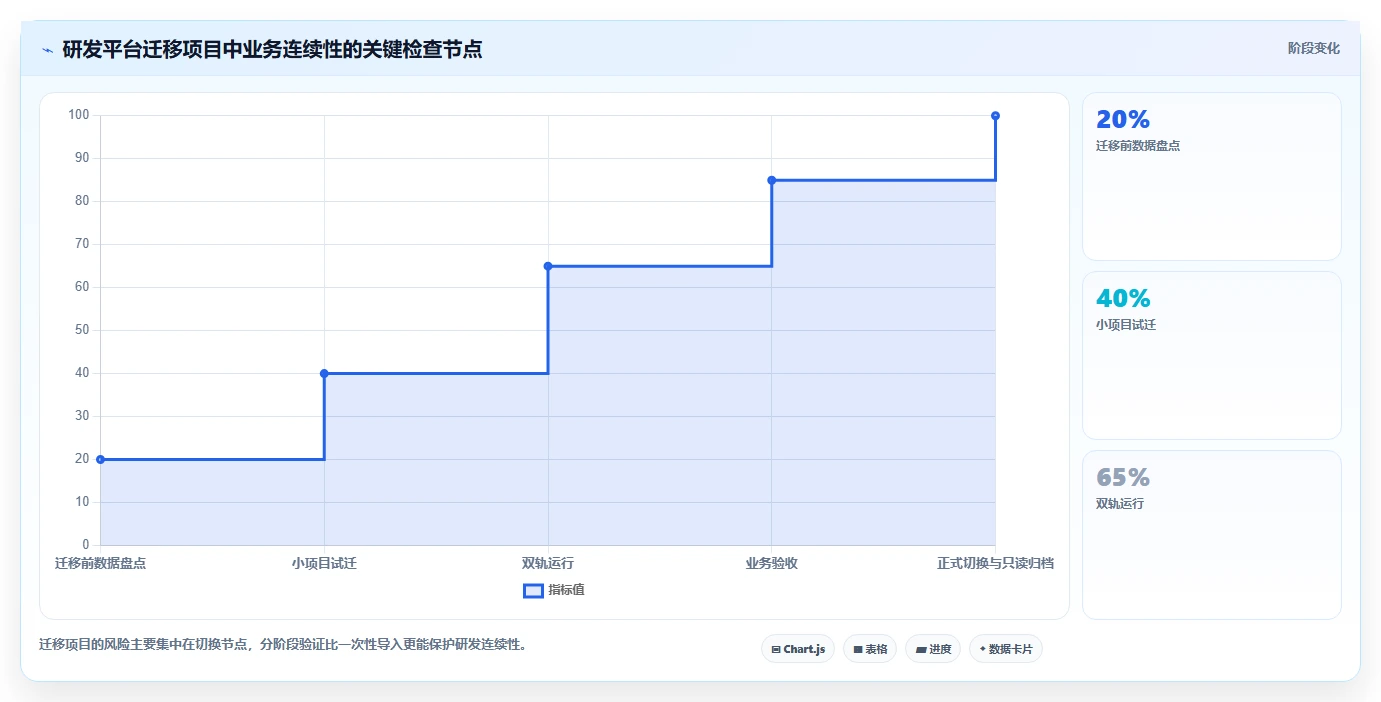Click the data point at 业务验收 (85)

[x=771, y=180]
